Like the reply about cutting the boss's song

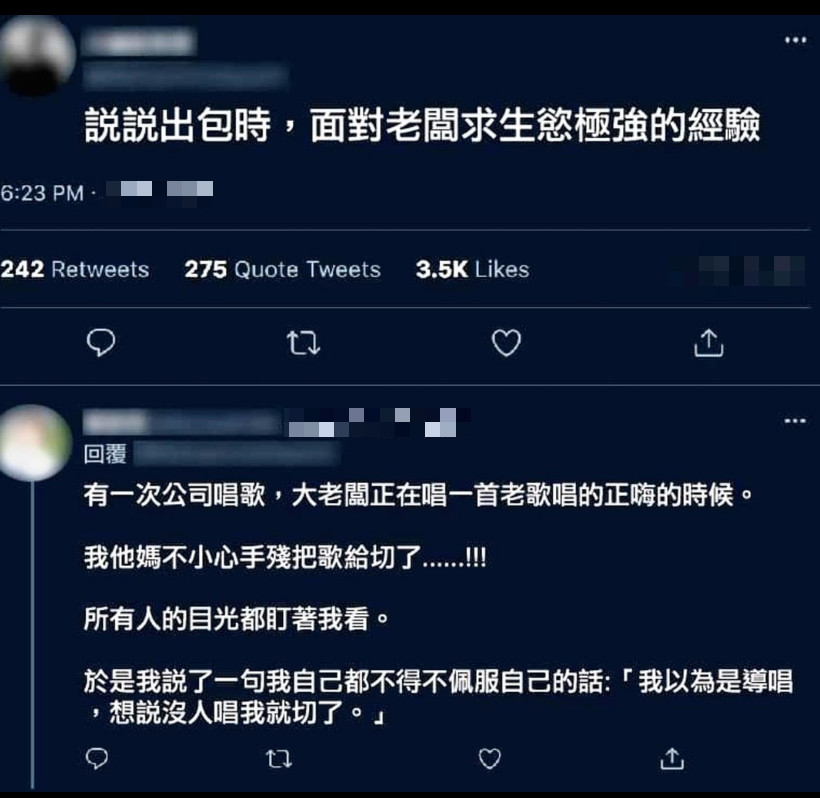(x=490, y=759)
